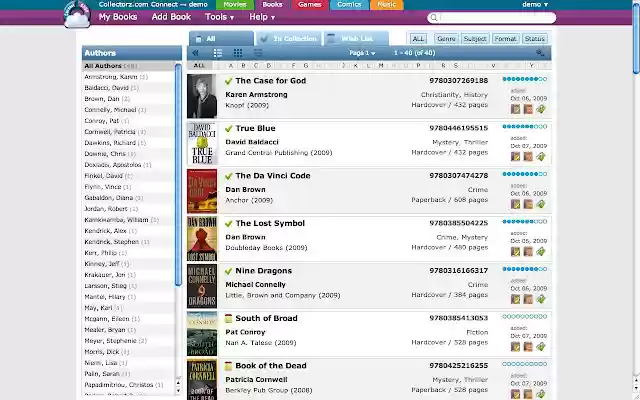This screenshot has width=640, height=400.
Task: Click the In Collection tab checkmark icon
Action: point(264,39)
